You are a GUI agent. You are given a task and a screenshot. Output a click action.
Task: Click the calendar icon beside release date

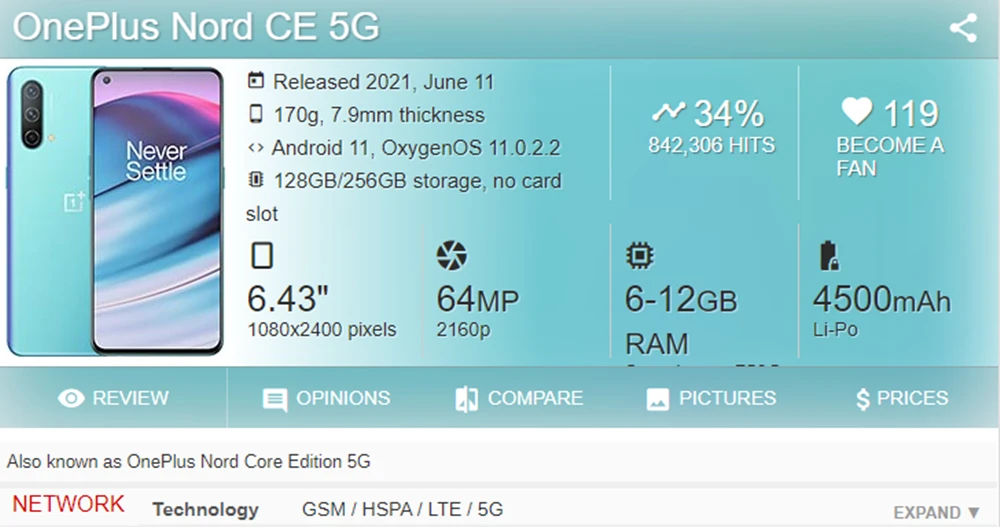[x=256, y=82]
